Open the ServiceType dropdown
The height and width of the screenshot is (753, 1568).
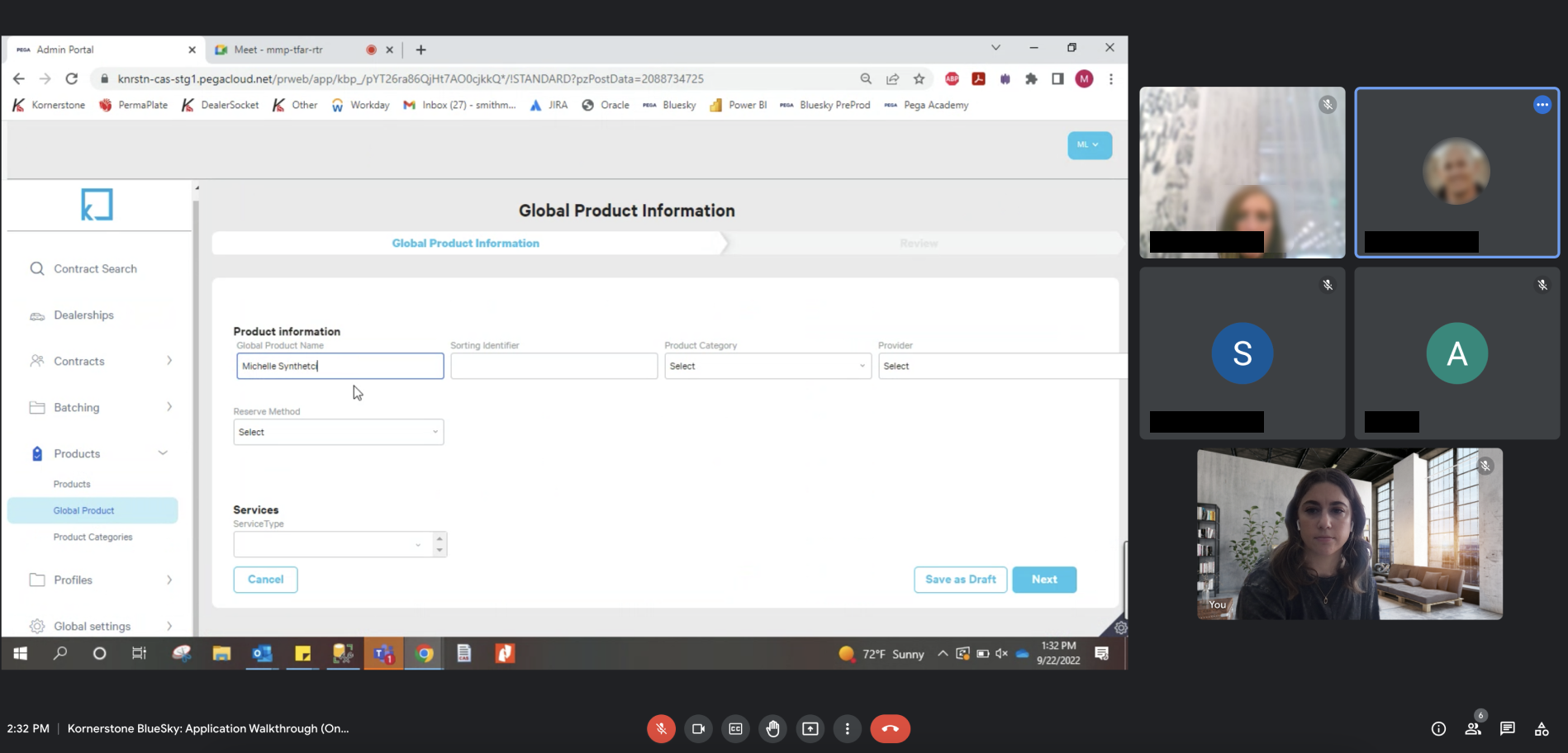click(x=332, y=544)
